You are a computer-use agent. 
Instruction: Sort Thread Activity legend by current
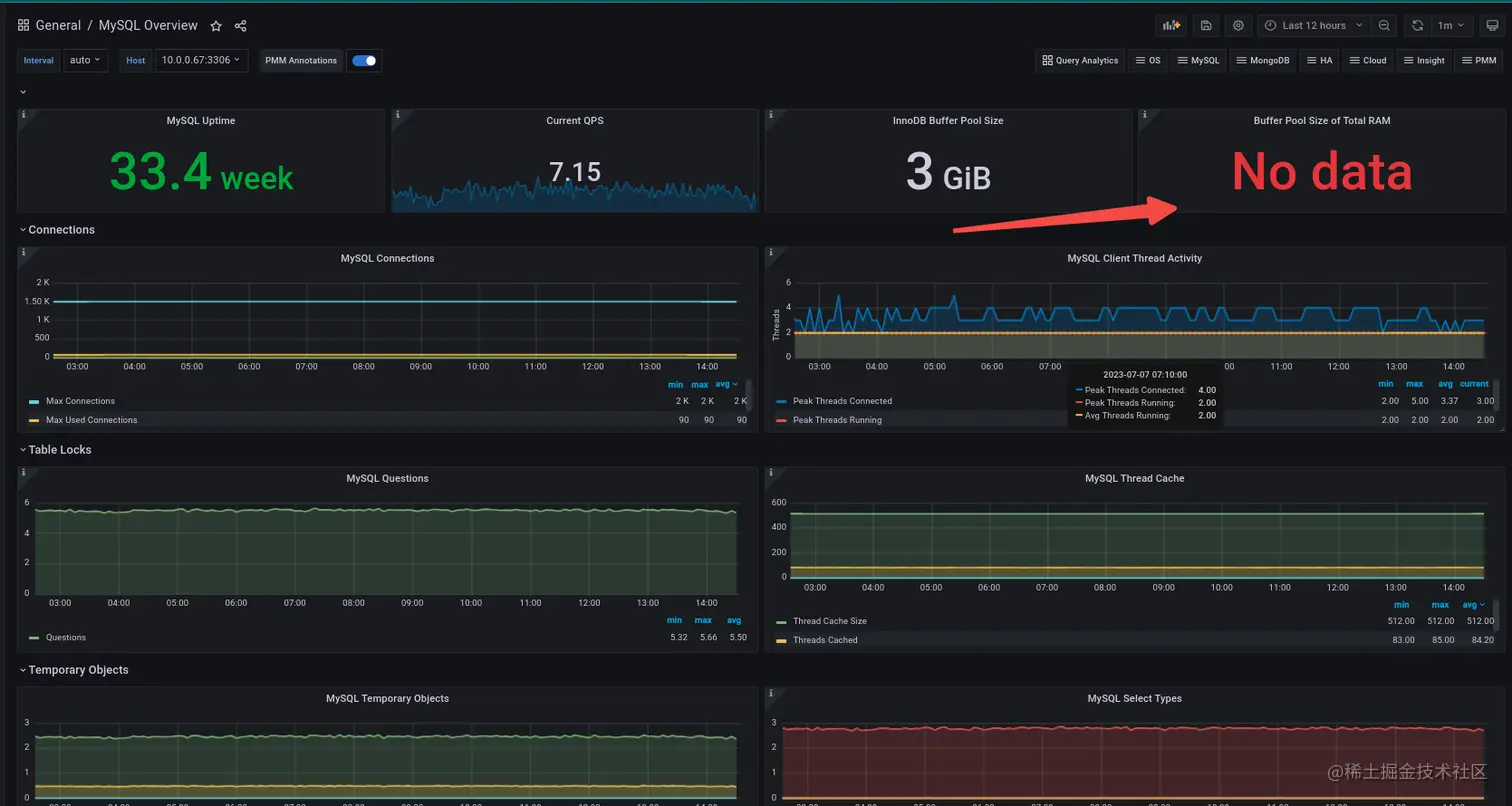tap(1474, 384)
